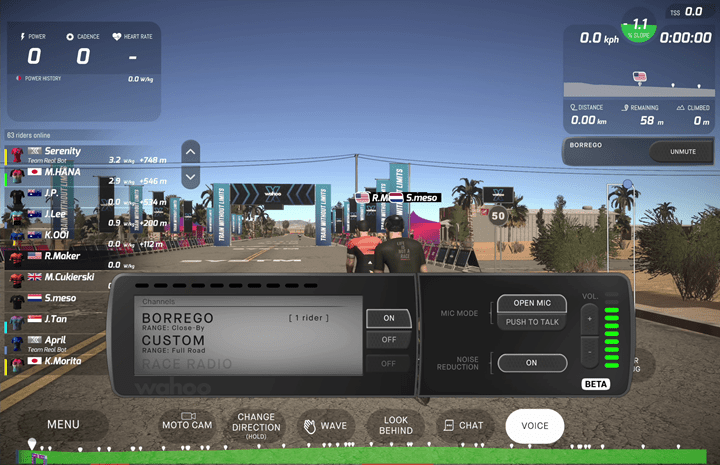
Task: Unmute the Borrego channel
Action: pyautogui.click(x=682, y=151)
